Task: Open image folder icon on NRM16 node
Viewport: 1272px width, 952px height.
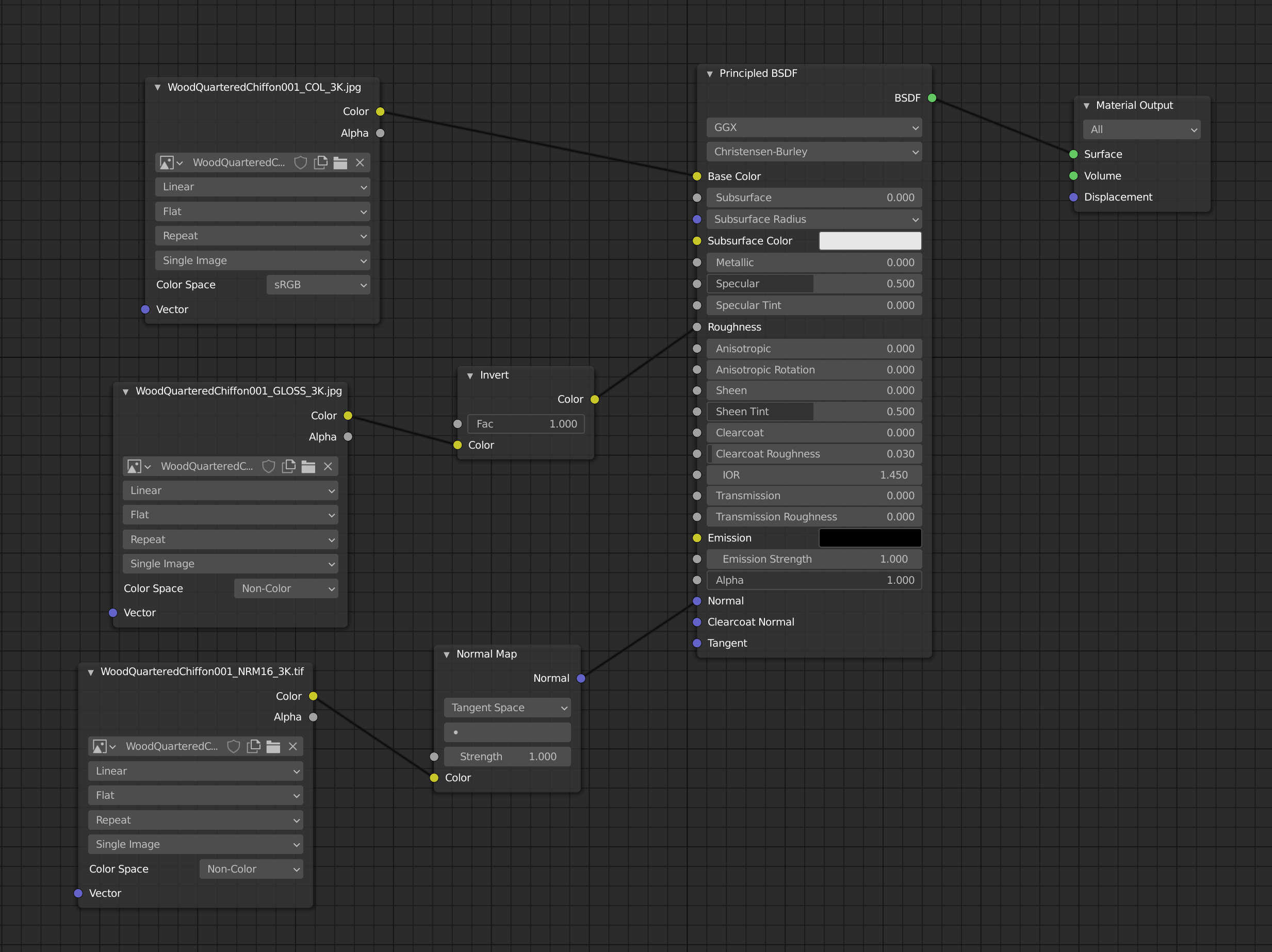Action: [x=273, y=746]
